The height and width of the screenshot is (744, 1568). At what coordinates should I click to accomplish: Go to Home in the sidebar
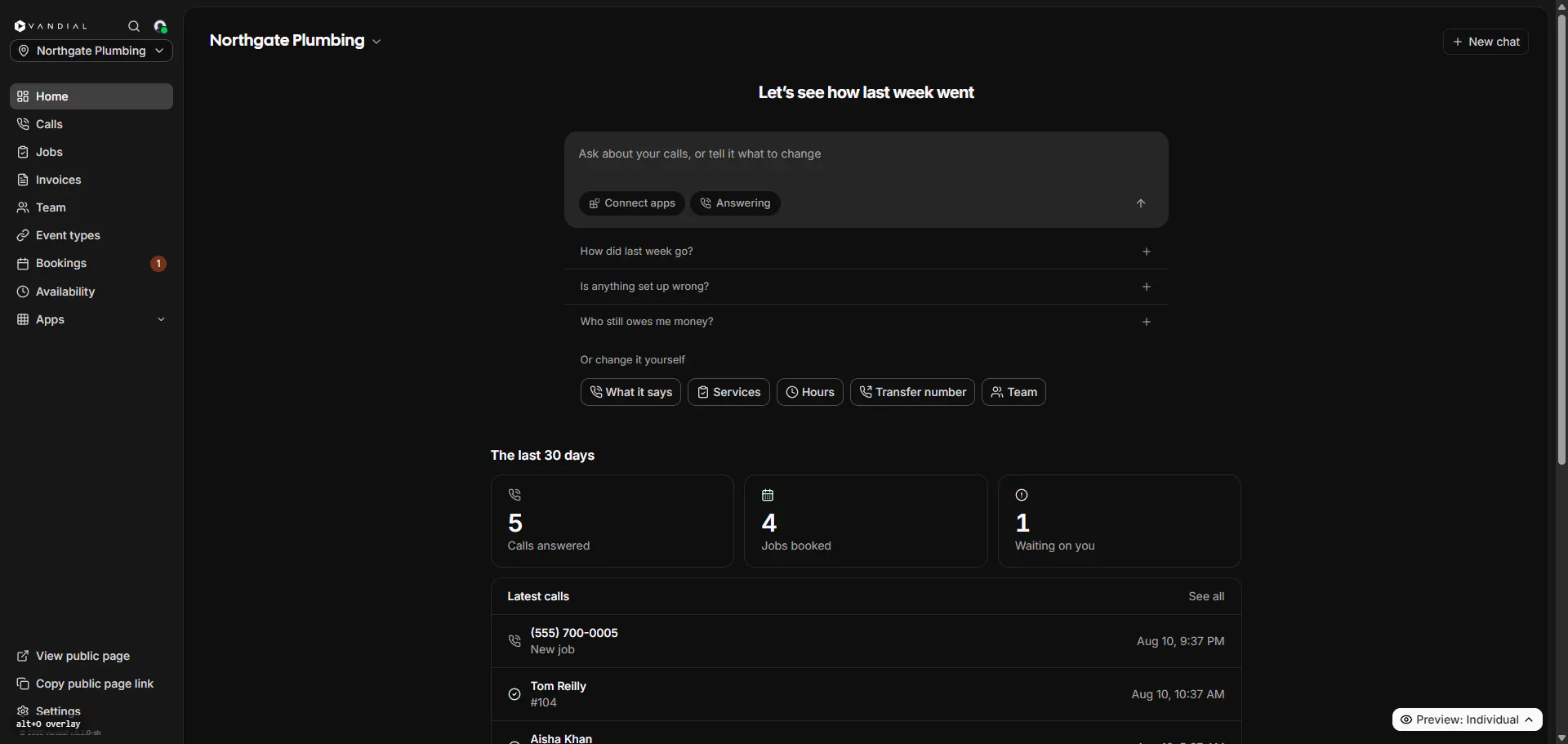[x=91, y=96]
